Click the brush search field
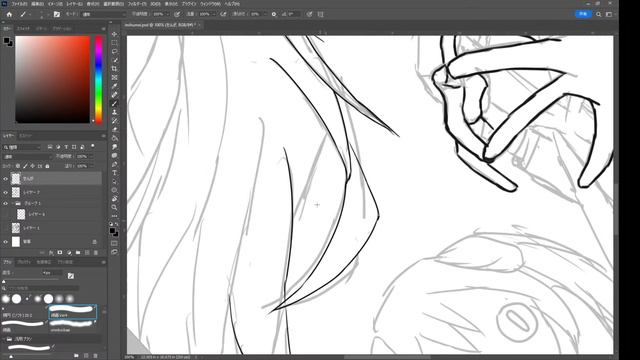The height and width of the screenshot is (360, 640). 43,288
